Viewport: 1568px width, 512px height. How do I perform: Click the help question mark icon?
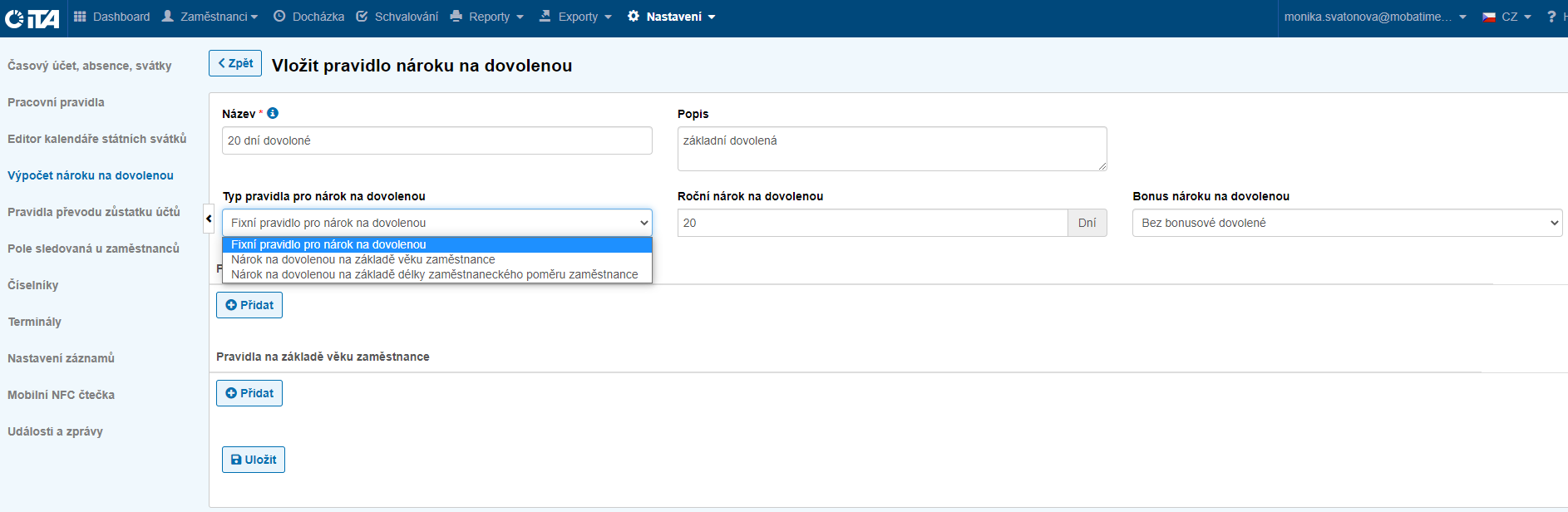click(x=1551, y=17)
